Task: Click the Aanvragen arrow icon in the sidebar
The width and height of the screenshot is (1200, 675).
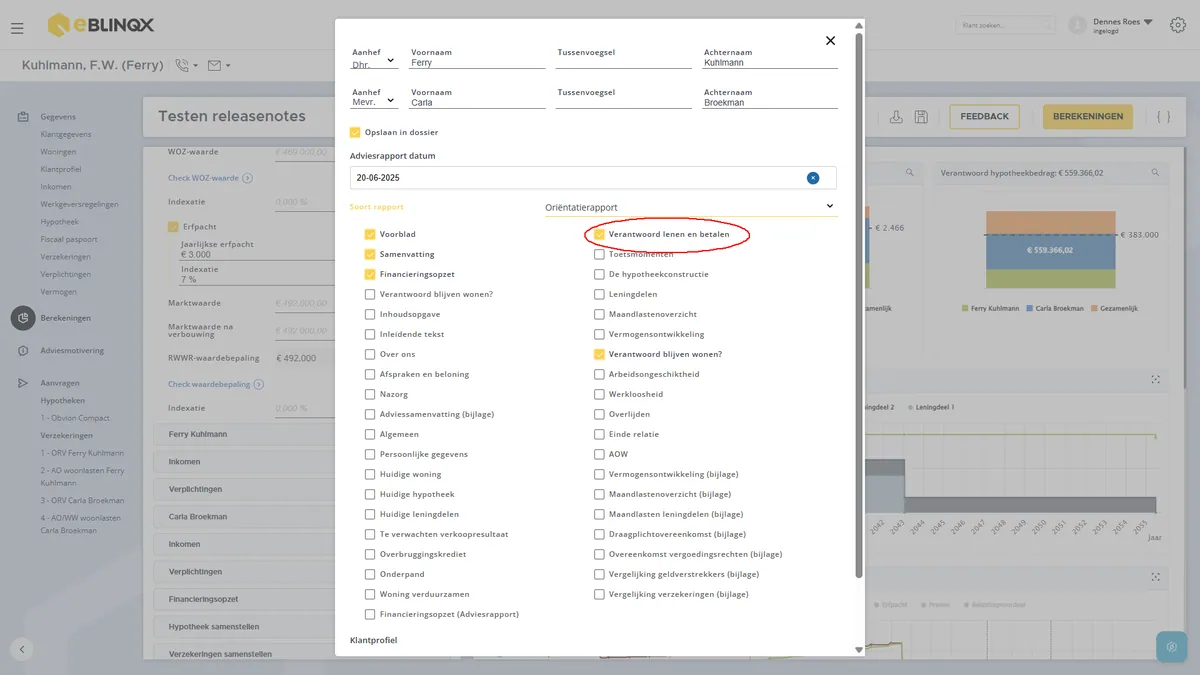Action: [22, 383]
